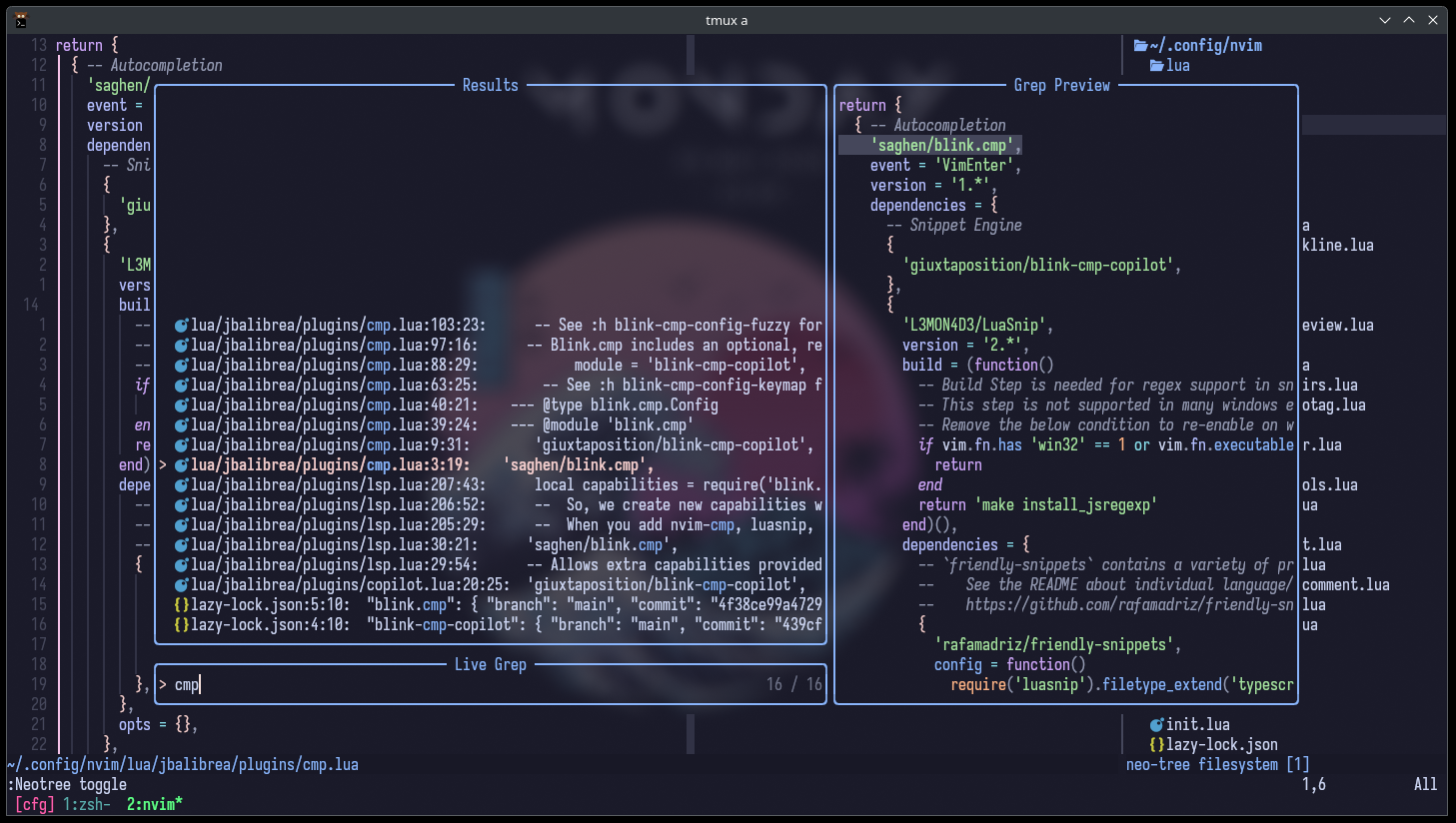Select result path lua/jbalibrea/plugins/cmp.lua:97:16

click(334, 346)
